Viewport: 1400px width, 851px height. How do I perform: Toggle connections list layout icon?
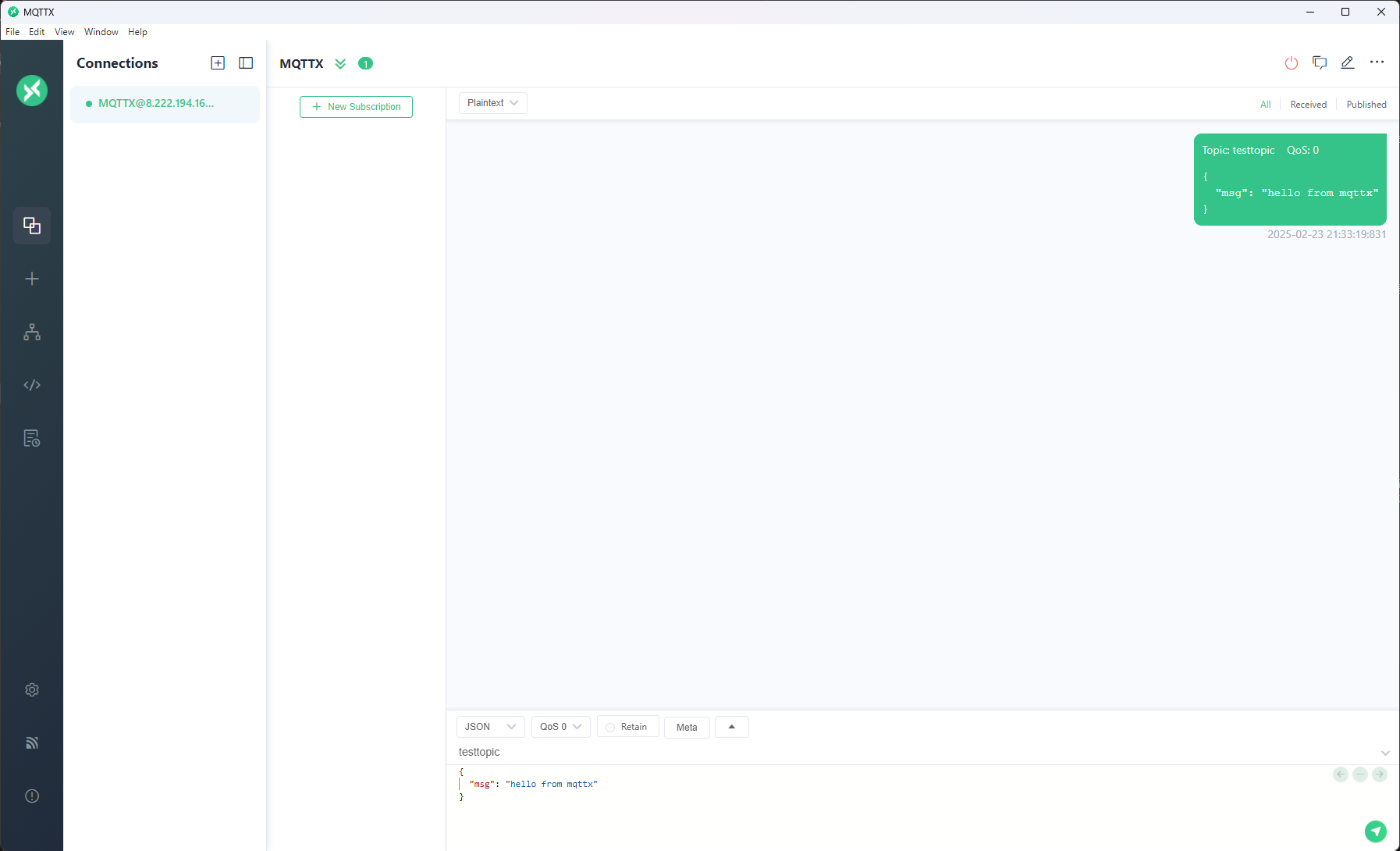click(246, 63)
